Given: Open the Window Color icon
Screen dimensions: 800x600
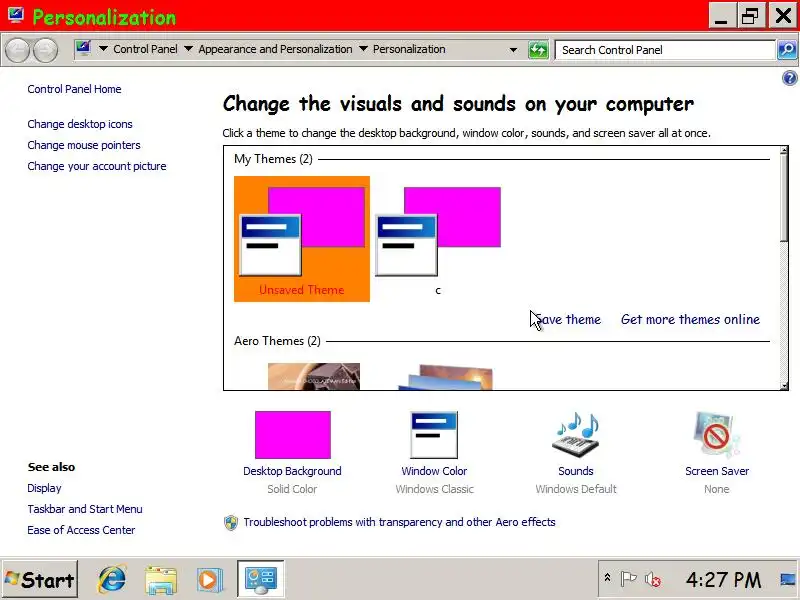Looking at the screenshot, I should coord(434,435).
